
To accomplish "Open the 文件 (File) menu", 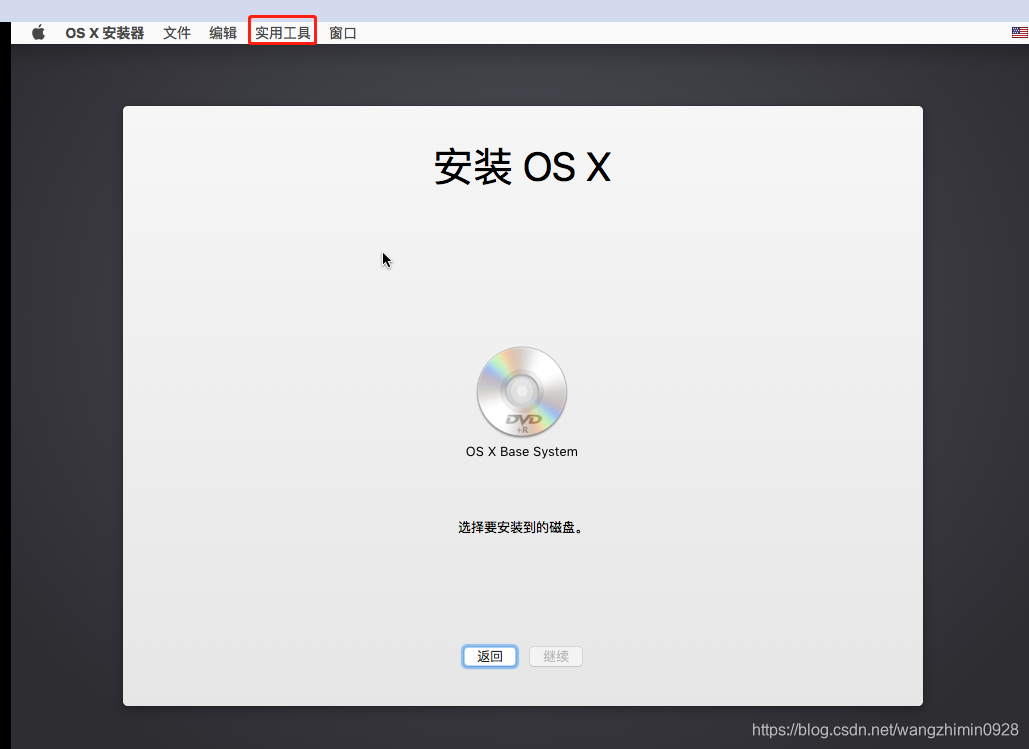I will [177, 32].
